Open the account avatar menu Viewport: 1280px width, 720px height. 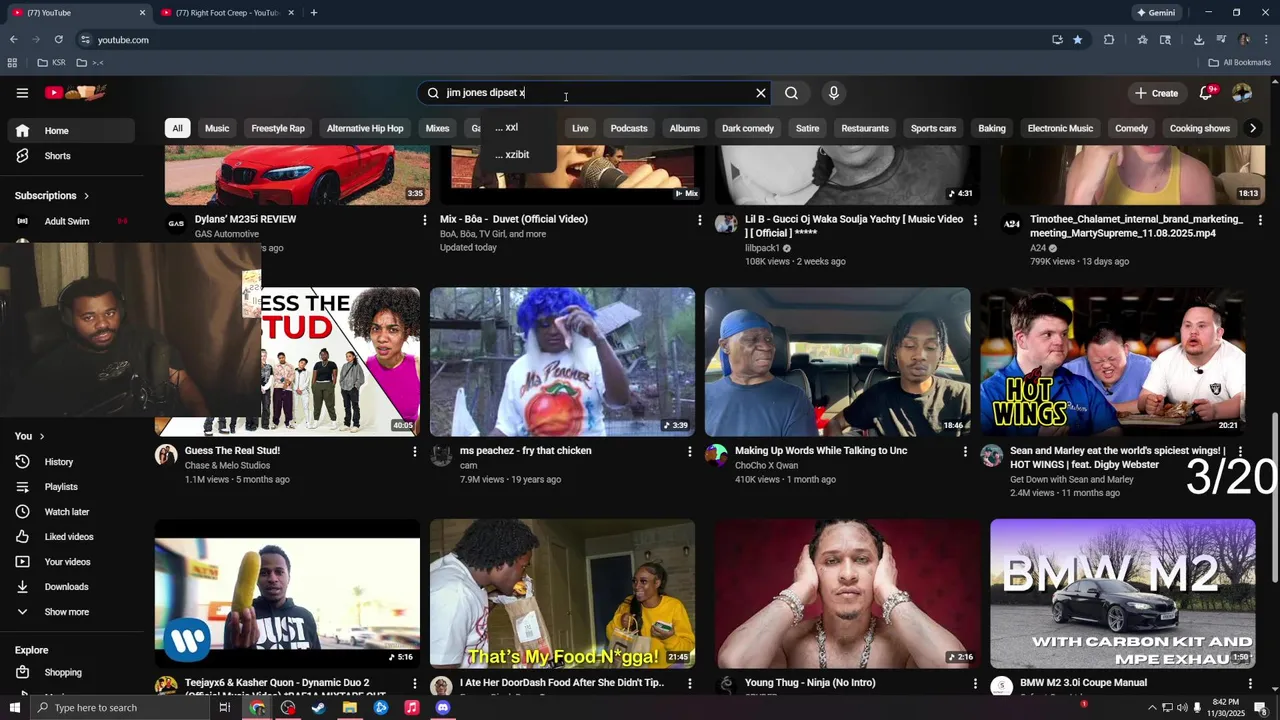coord(1242,93)
